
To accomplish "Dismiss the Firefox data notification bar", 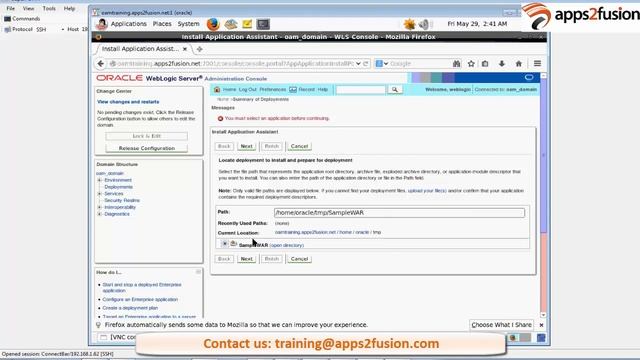I will coord(541,325).
